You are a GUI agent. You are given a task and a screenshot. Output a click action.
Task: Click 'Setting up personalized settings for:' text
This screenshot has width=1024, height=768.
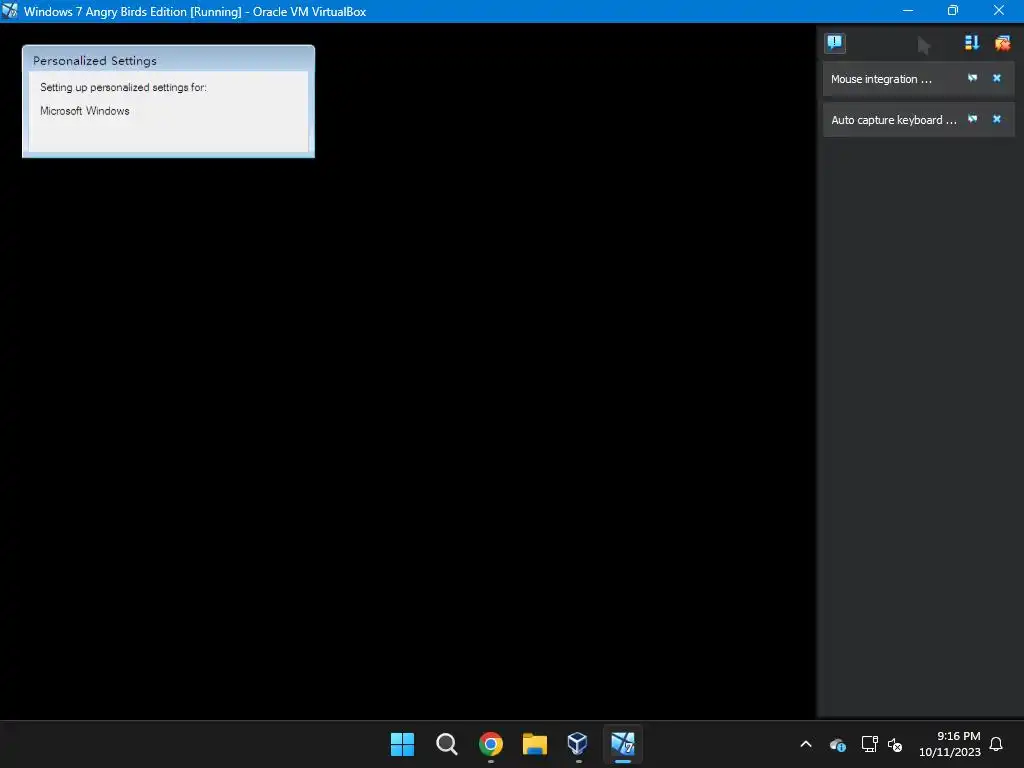[123, 88]
